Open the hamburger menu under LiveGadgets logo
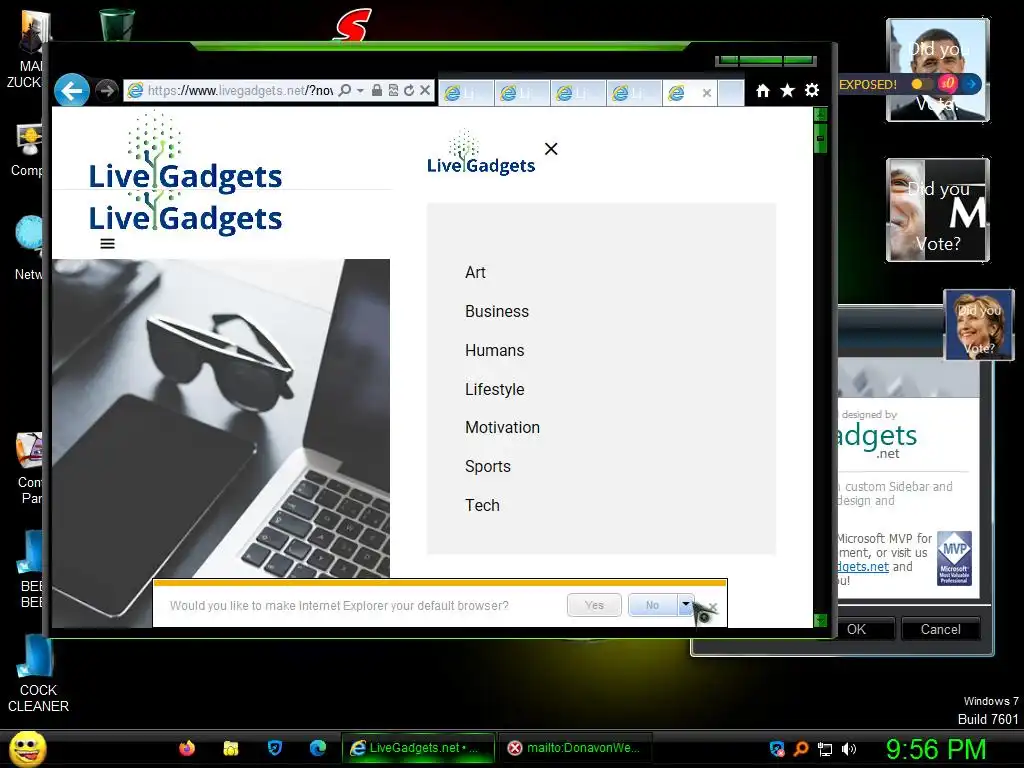1024x768 pixels. tap(108, 244)
